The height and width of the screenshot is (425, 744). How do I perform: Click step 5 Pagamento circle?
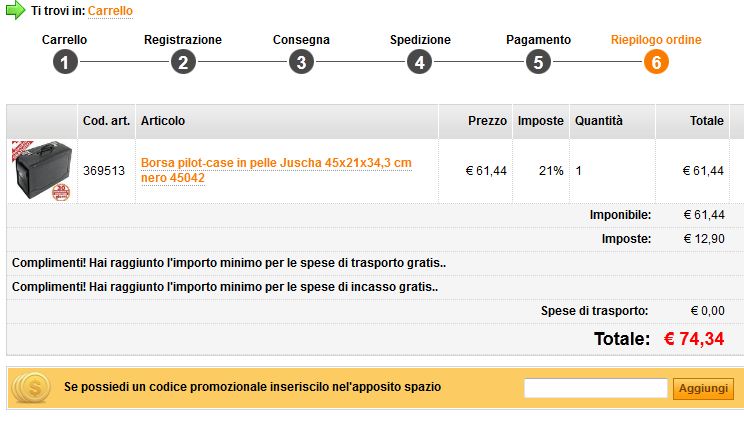(x=538, y=62)
